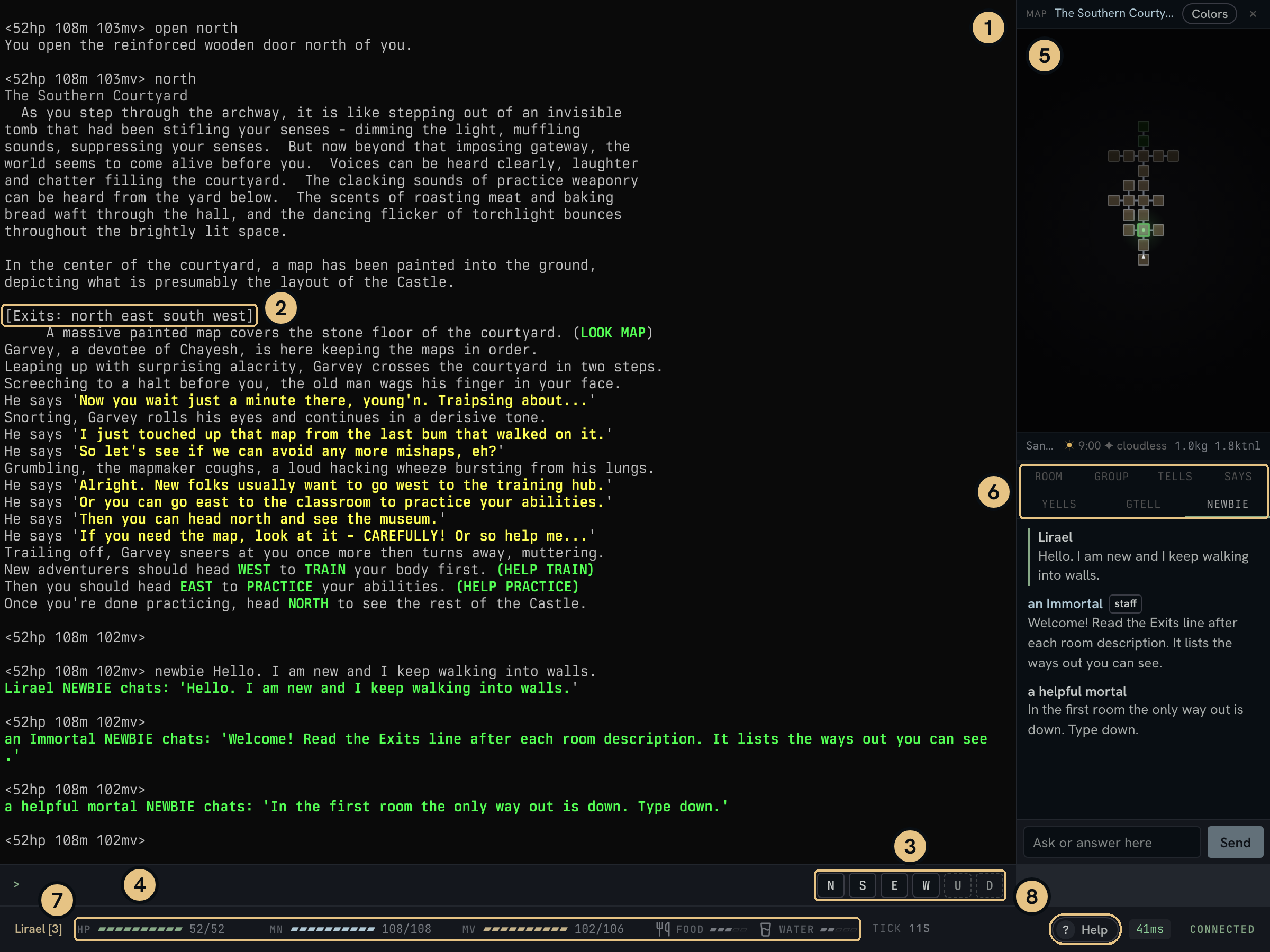Move east with the E button

click(x=894, y=885)
